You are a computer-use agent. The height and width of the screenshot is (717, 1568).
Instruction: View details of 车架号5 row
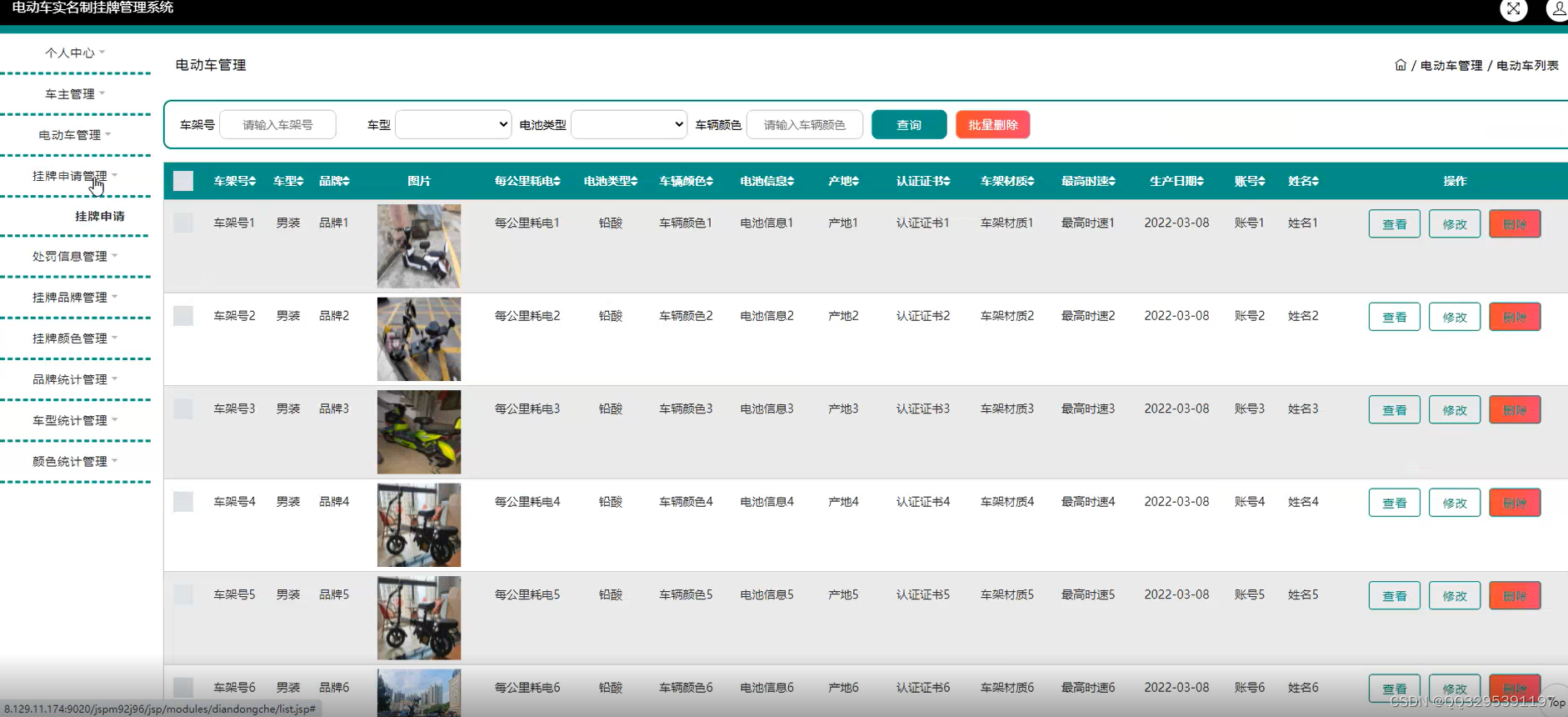1395,595
